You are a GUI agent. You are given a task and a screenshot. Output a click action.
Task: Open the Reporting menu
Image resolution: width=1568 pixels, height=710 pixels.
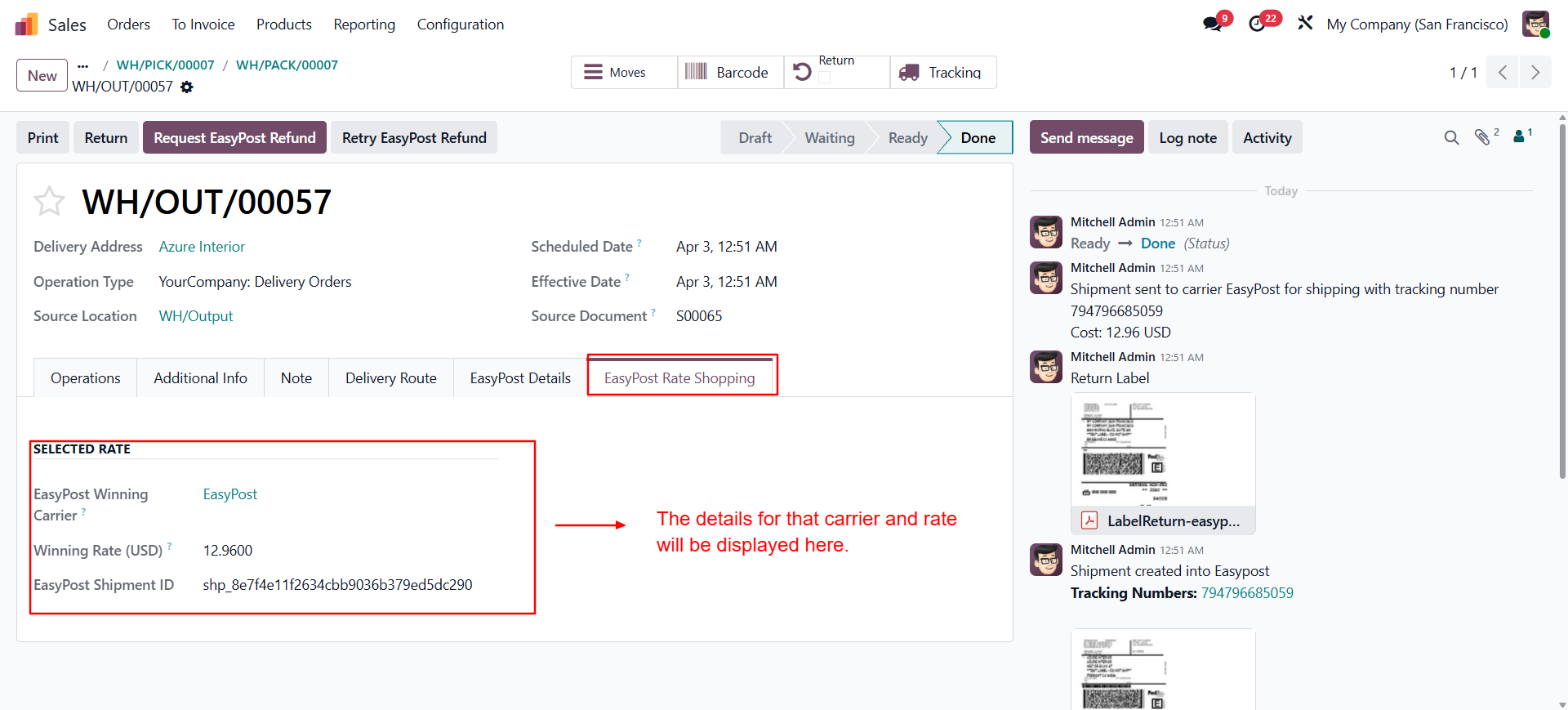coord(364,25)
